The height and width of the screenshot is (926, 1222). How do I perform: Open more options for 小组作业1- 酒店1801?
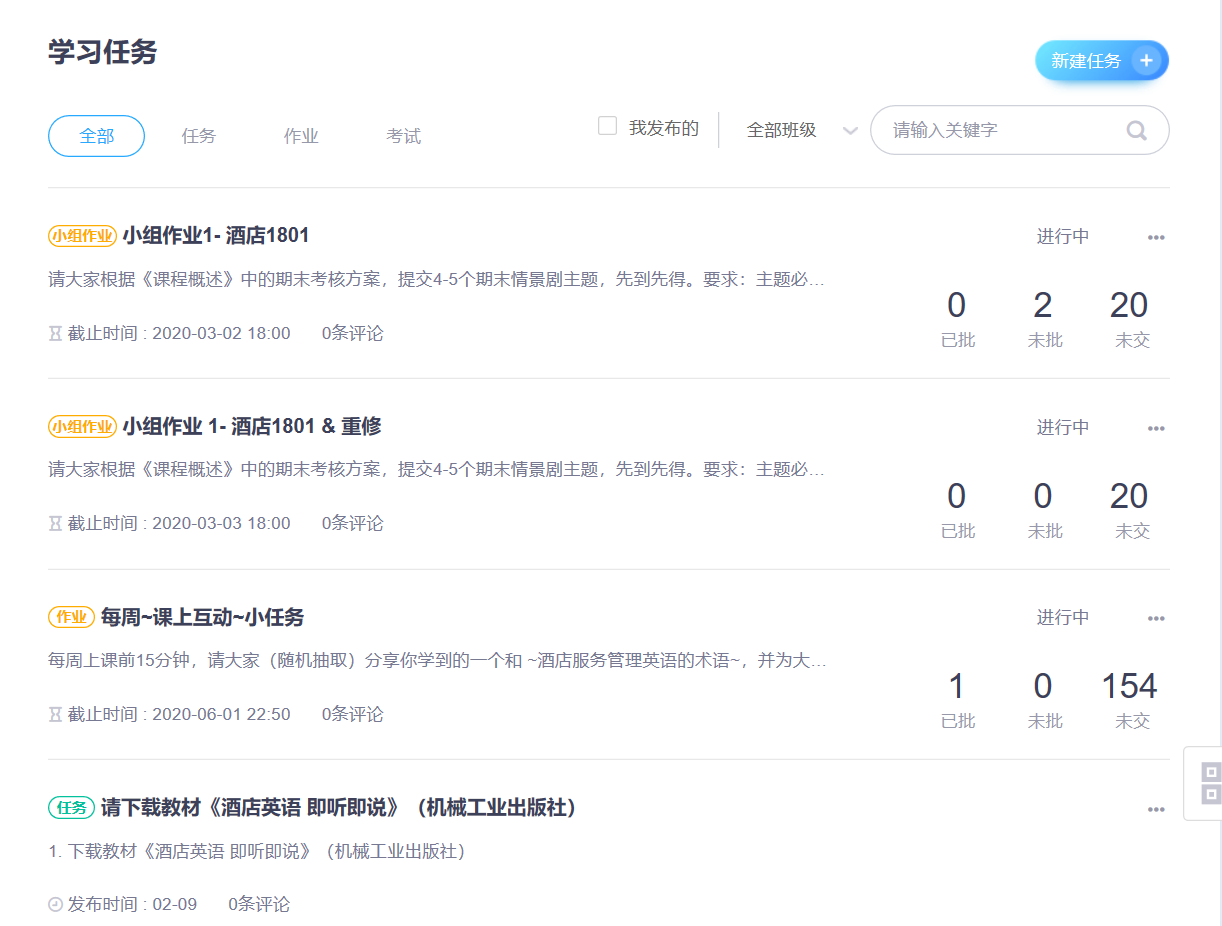click(1156, 237)
